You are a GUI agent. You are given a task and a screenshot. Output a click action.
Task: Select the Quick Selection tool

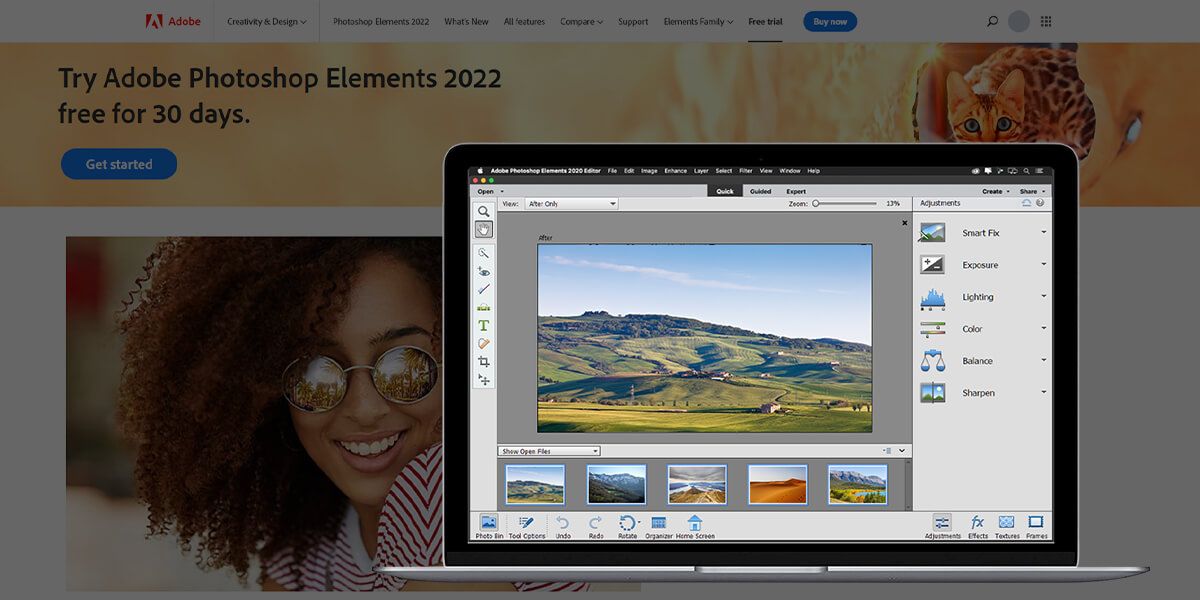tap(483, 254)
